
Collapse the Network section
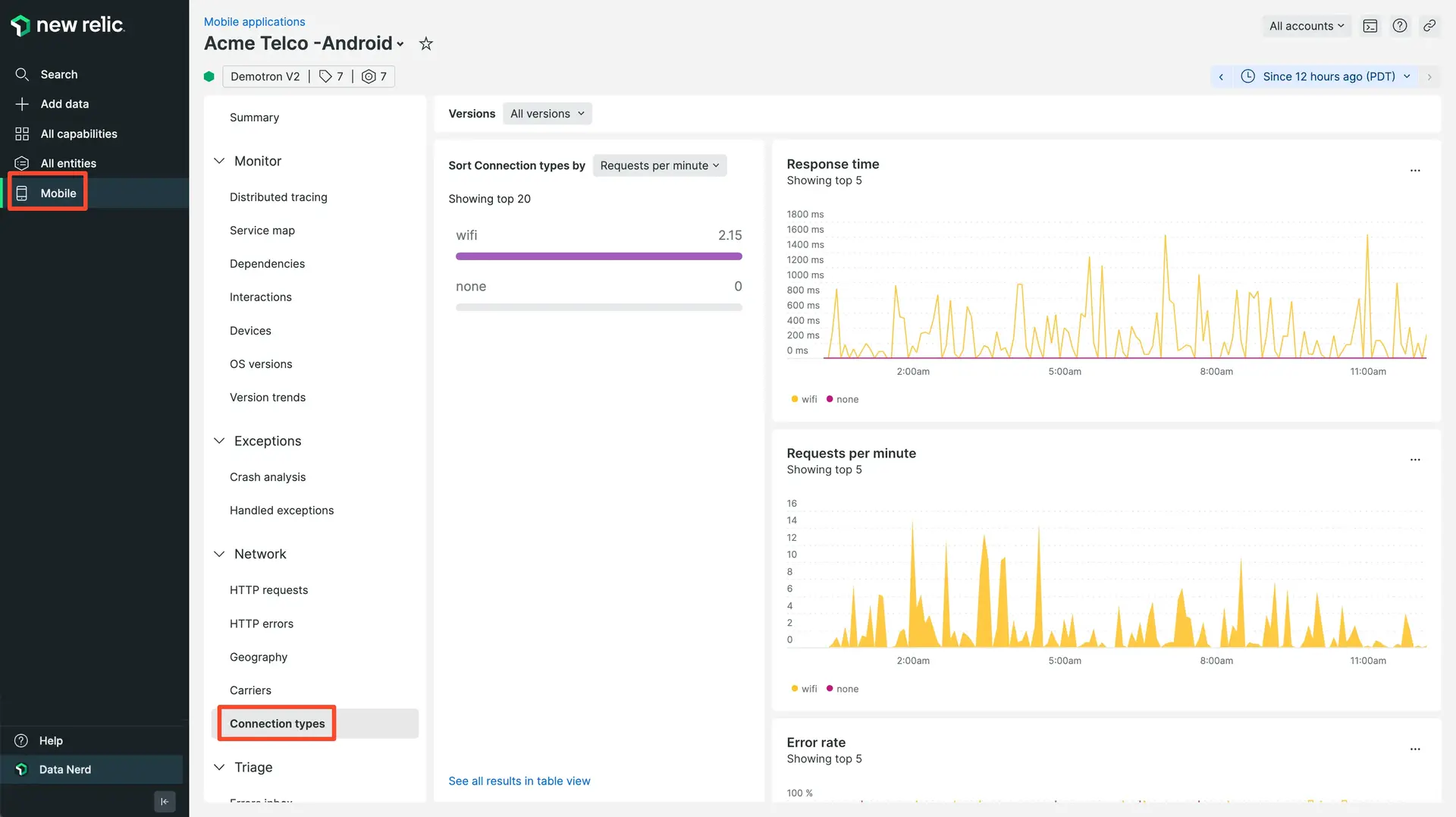click(219, 555)
